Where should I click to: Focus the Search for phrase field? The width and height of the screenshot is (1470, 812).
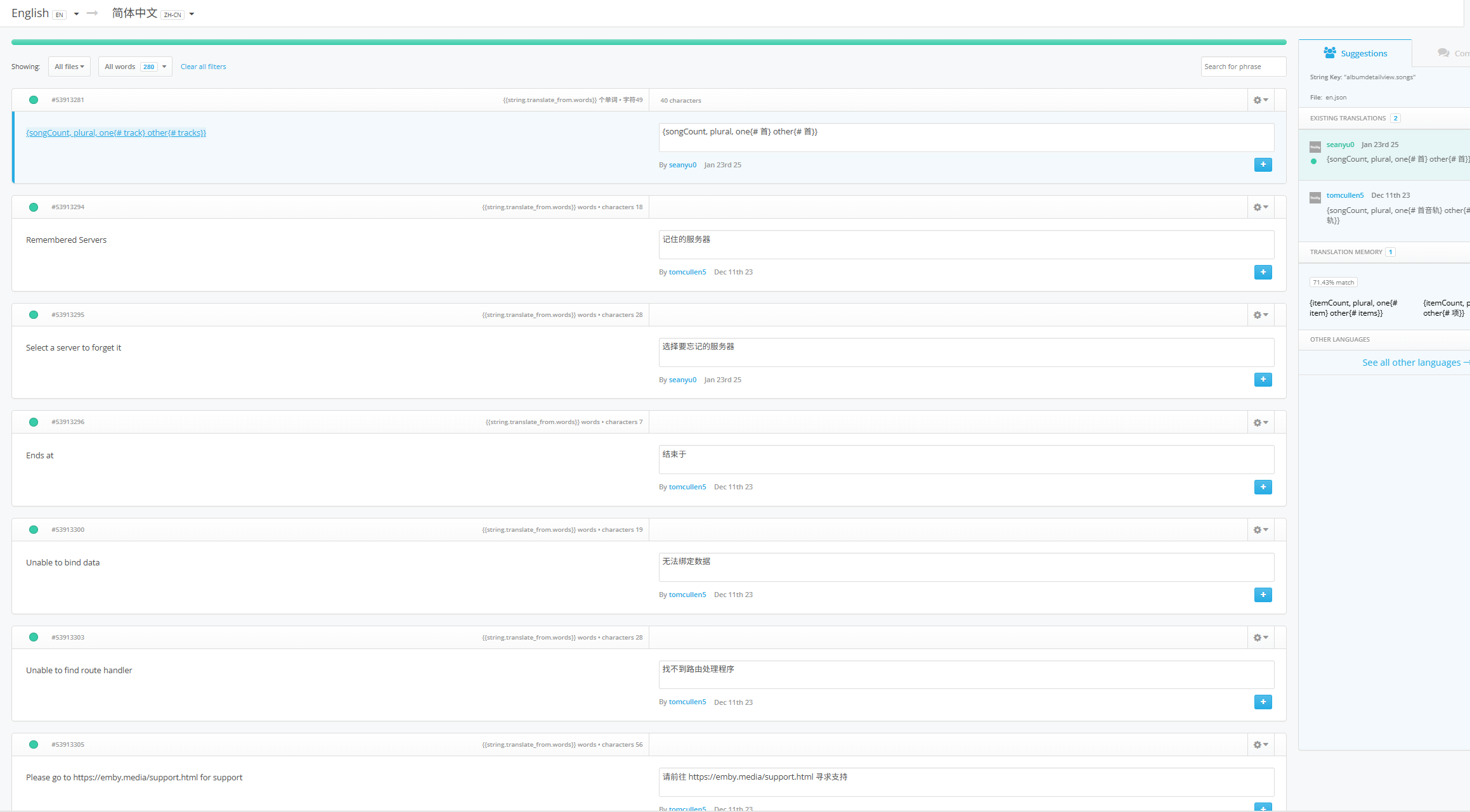point(1242,67)
